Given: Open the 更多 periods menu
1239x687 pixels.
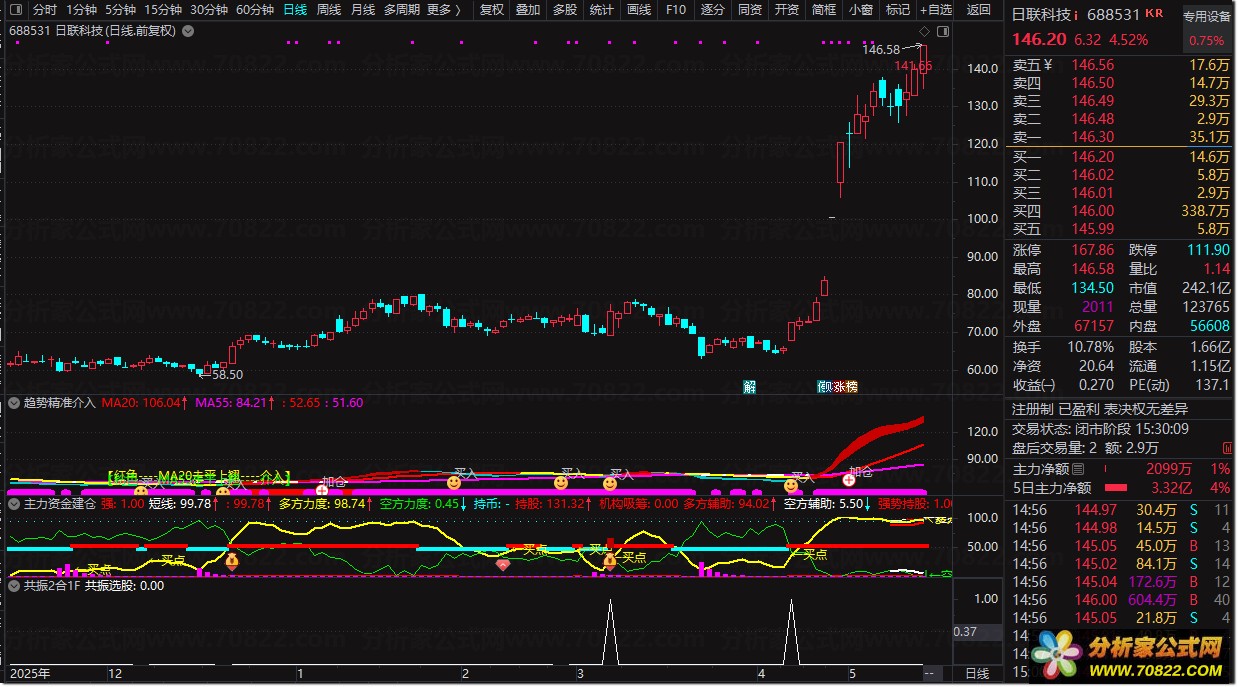Looking at the screenshot, I should coord(444,10).
